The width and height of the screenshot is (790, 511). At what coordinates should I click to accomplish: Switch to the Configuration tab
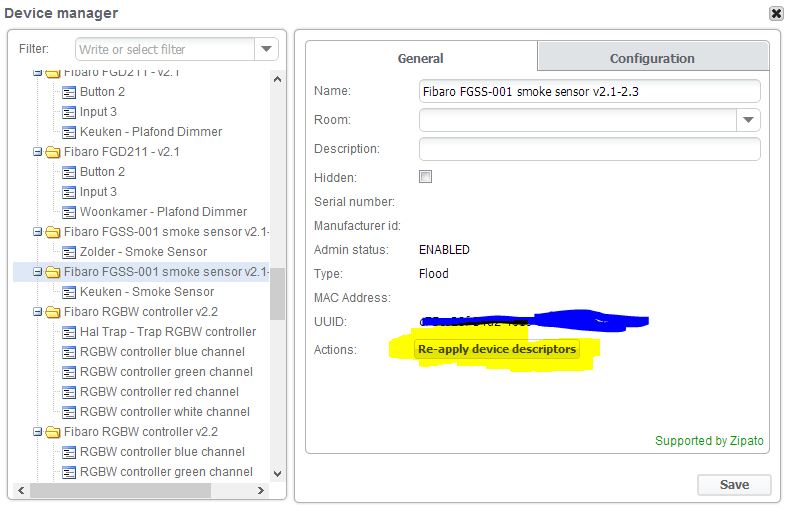[x=652, y=58]
